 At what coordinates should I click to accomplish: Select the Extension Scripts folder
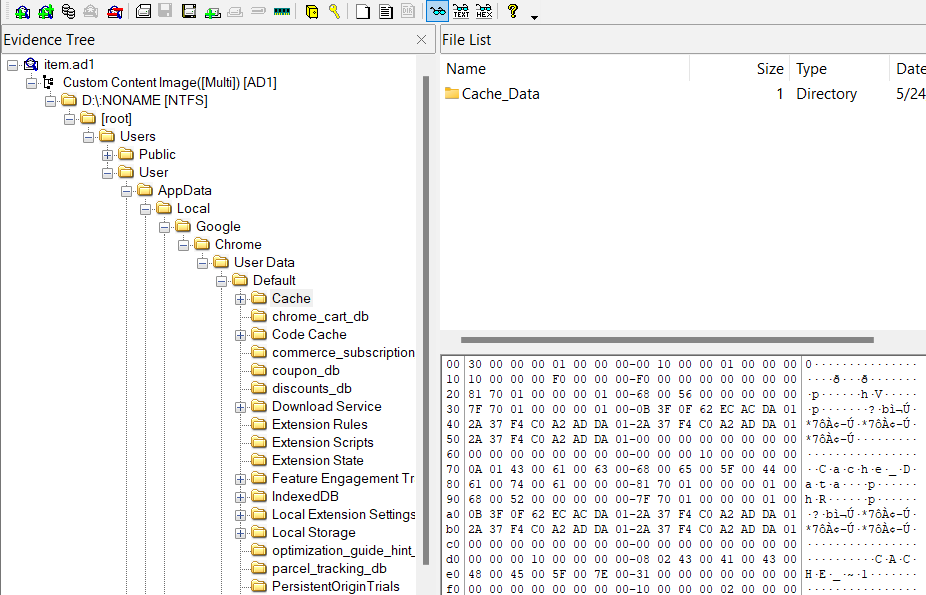pos(322,442)
